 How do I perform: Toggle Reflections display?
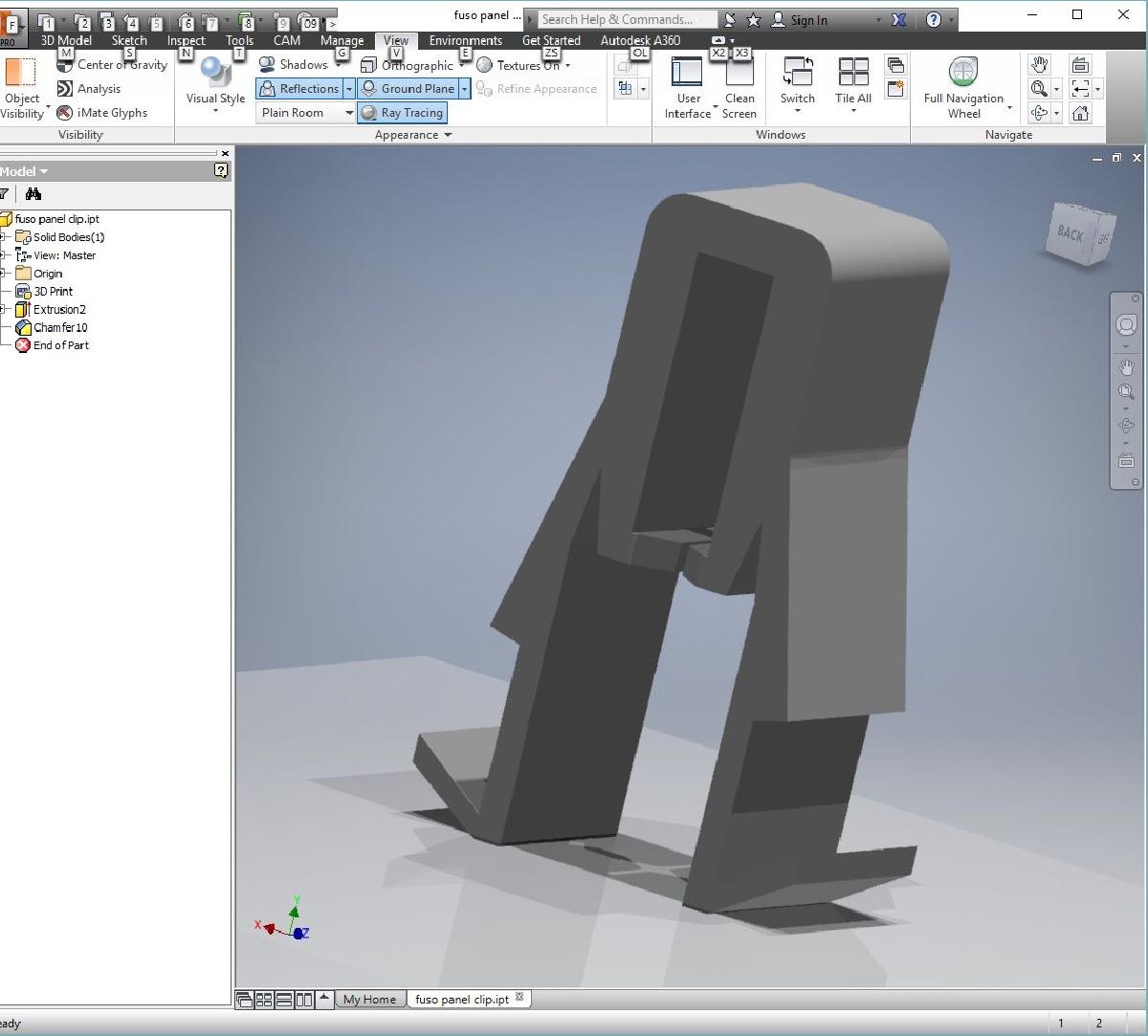[298, 89]
